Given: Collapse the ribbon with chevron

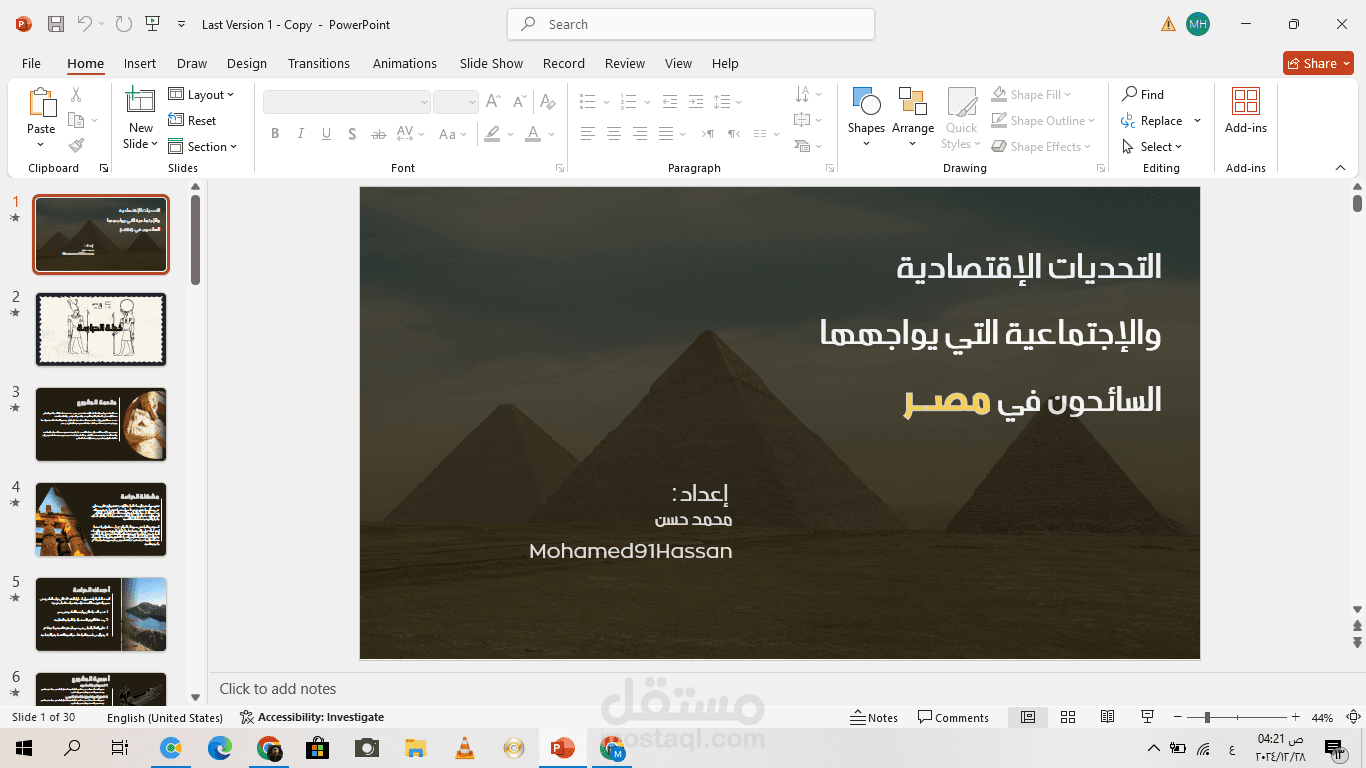Looking at the screenshot, I should pyautogui.click(x=1341, y=168).
